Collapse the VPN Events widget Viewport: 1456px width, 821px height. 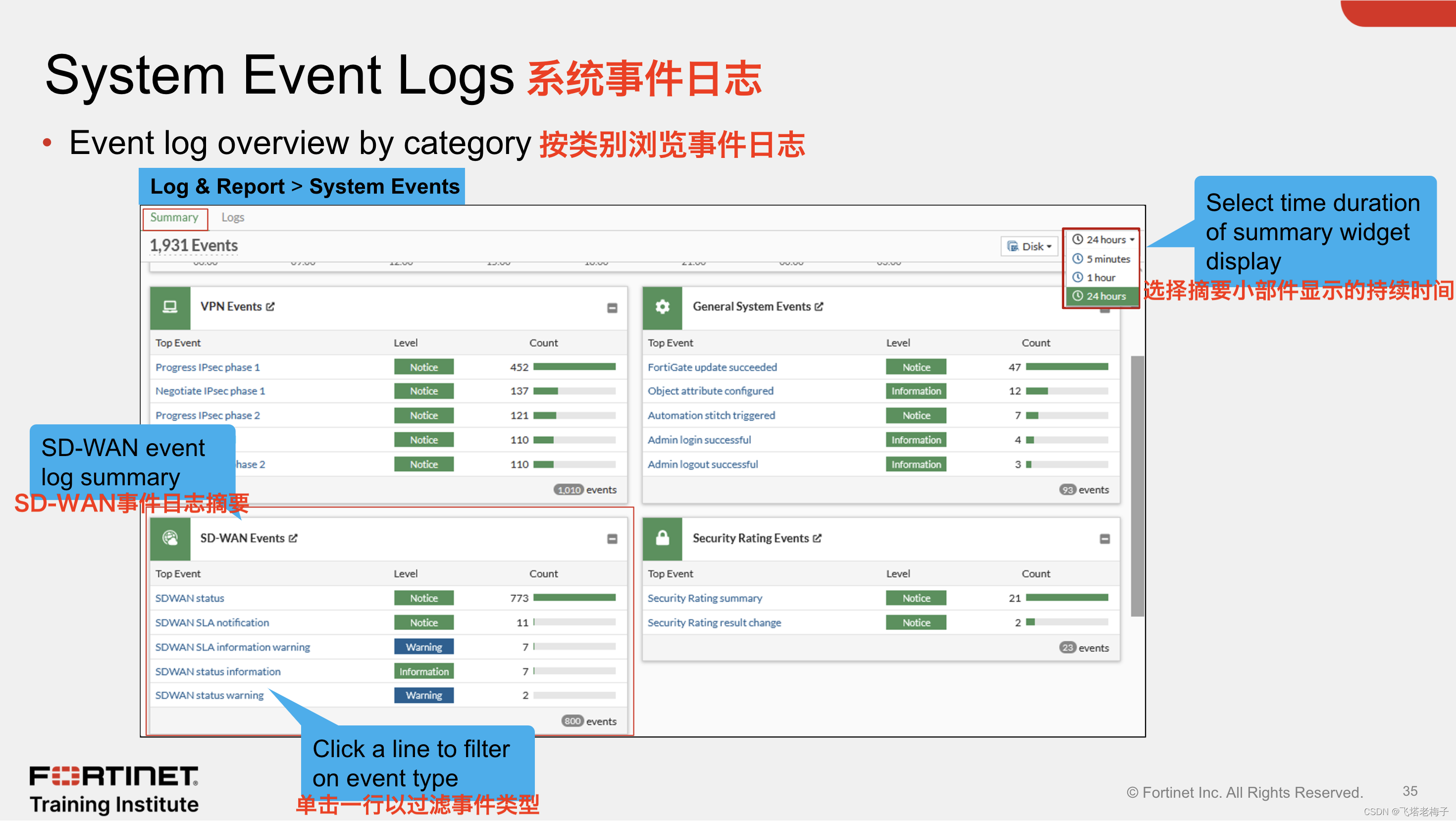[x=612, y=308]
